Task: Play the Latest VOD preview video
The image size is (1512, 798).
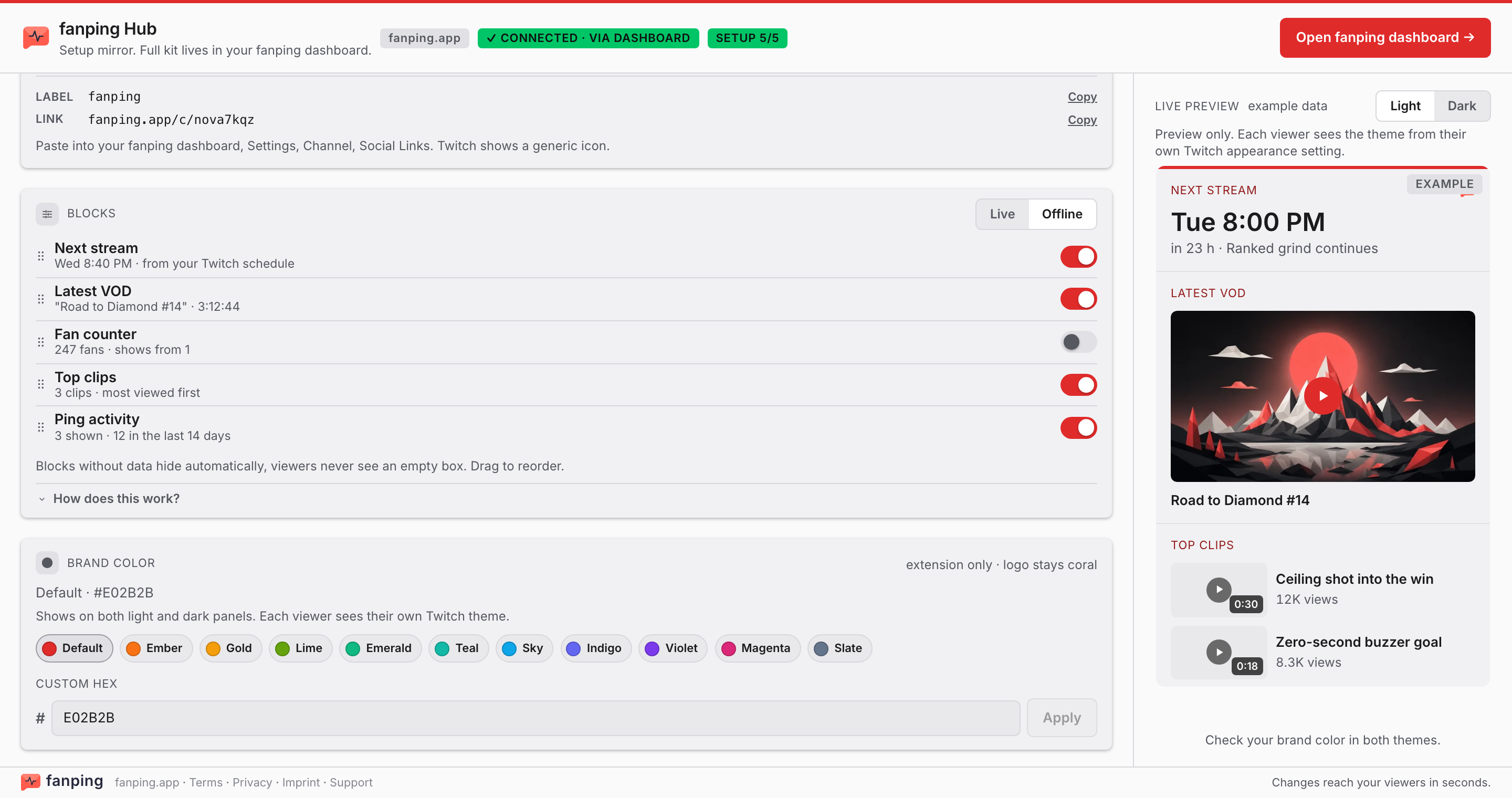Action: click(1322, 396)
